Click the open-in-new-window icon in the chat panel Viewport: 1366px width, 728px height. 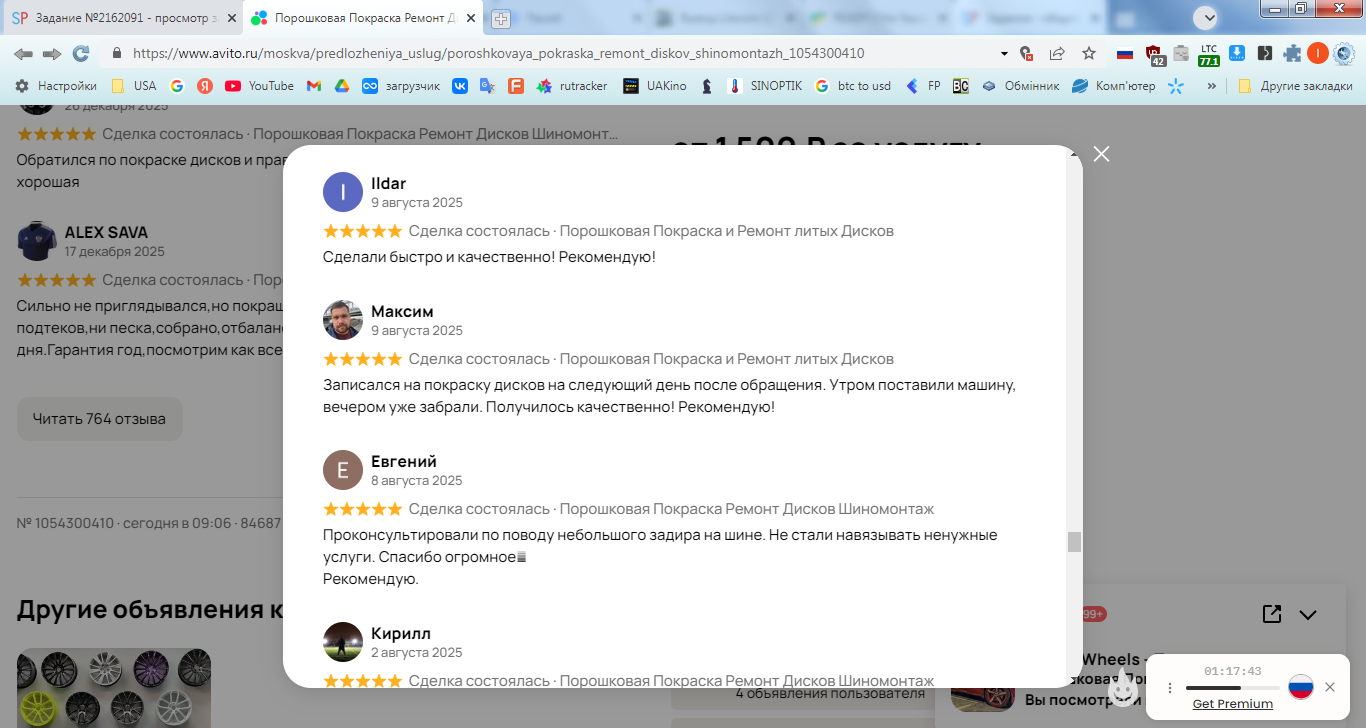[1272, 614]
